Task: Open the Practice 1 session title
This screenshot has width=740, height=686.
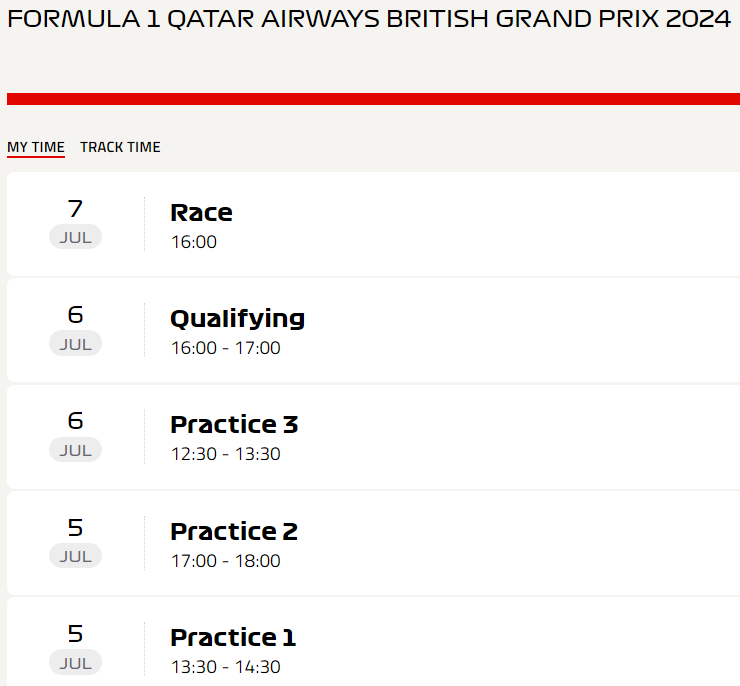Action: 233,637
